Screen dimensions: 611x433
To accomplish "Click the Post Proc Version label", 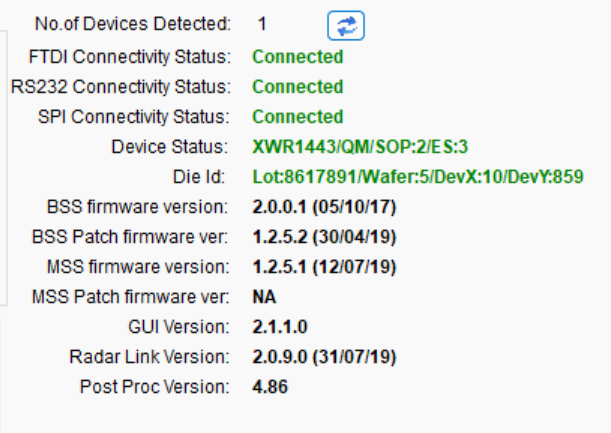I will (x=154, y=387).
